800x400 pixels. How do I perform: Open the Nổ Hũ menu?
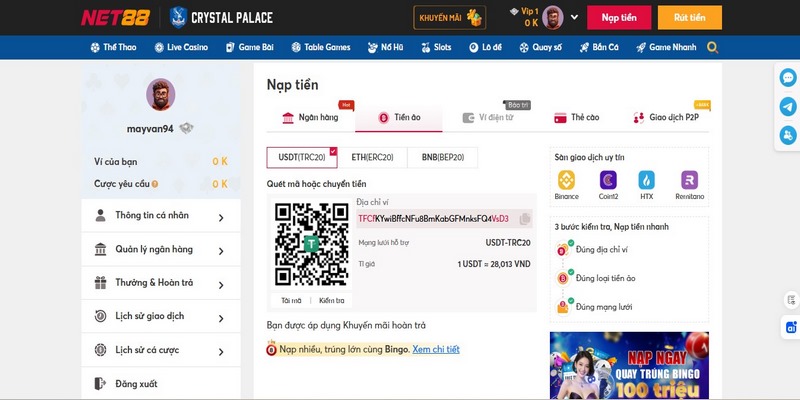pos(385,47)
